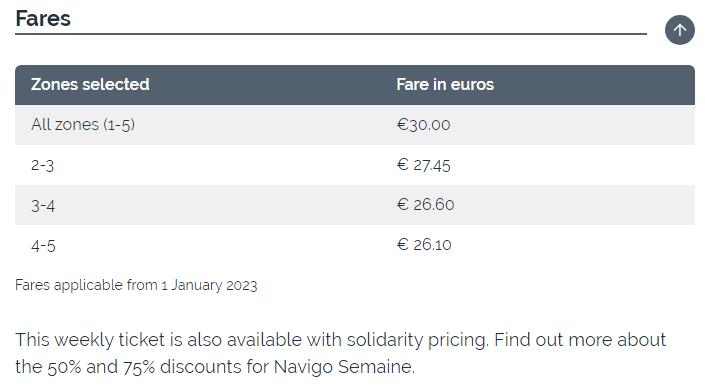Screen dimensions: 705x392
Task: Click the € 27.45 fare value
Action: click(x=423, y=165)
